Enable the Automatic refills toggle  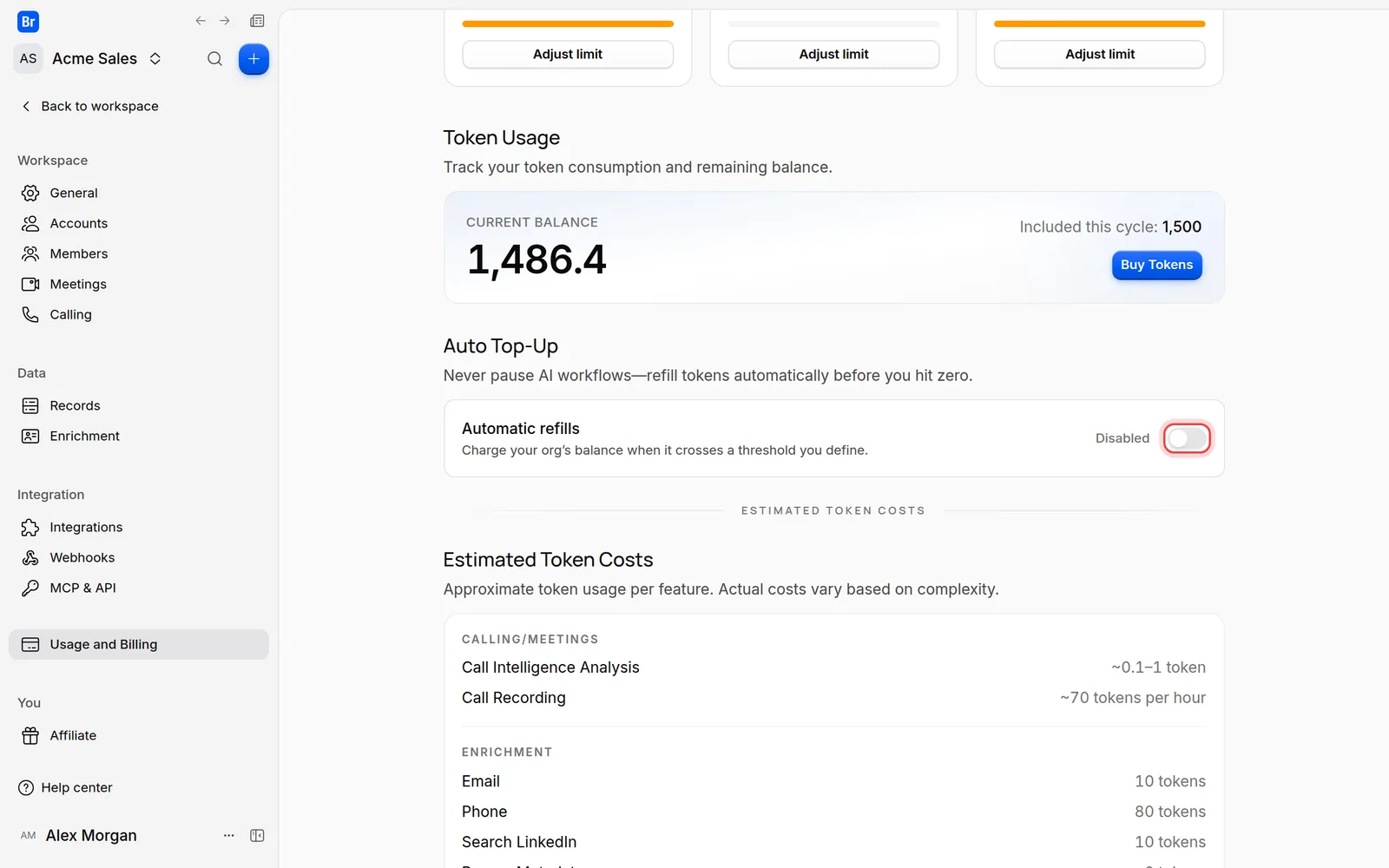[x=1187, y=438]
